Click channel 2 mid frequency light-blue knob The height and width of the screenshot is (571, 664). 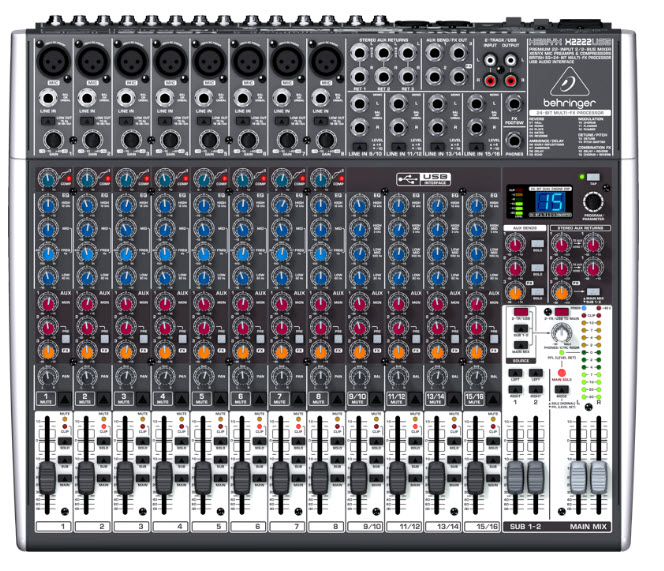click(87, 254)
